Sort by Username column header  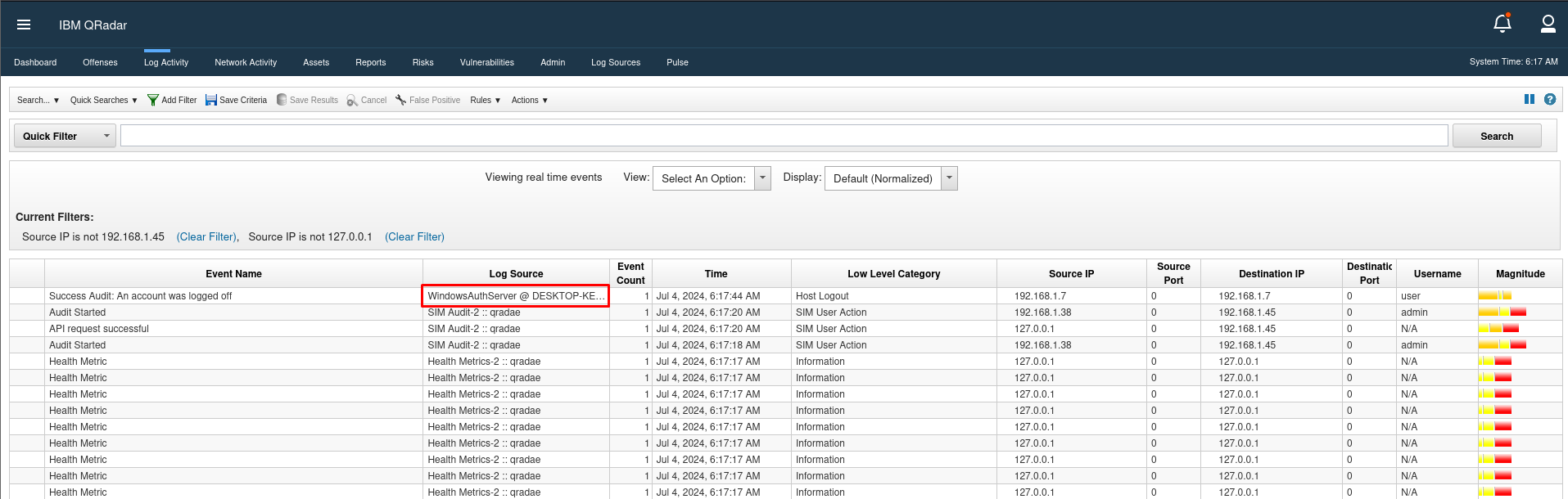point(1437,273)
